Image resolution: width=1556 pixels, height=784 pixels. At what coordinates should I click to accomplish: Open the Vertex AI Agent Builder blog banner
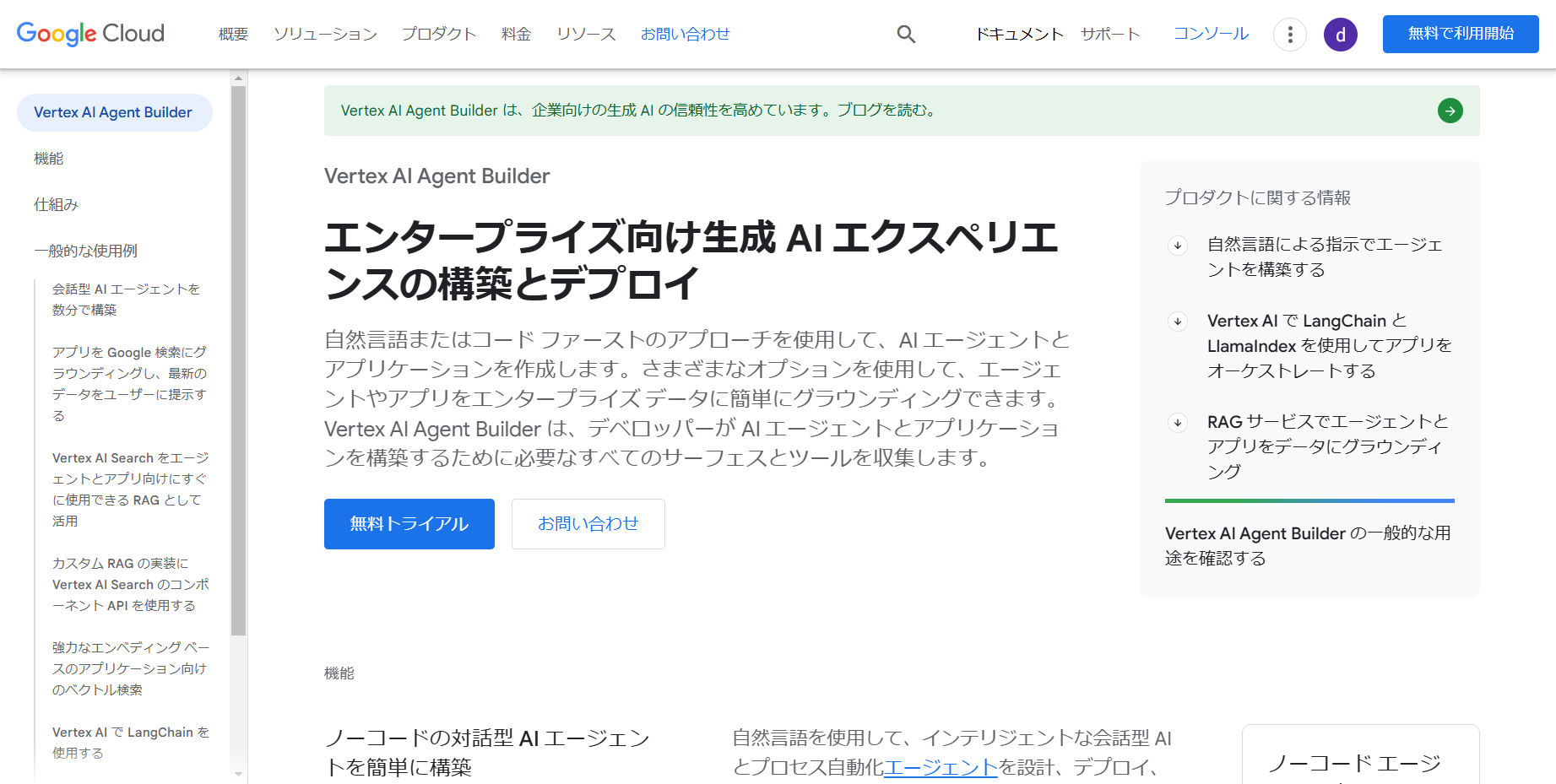coord(902,111)
